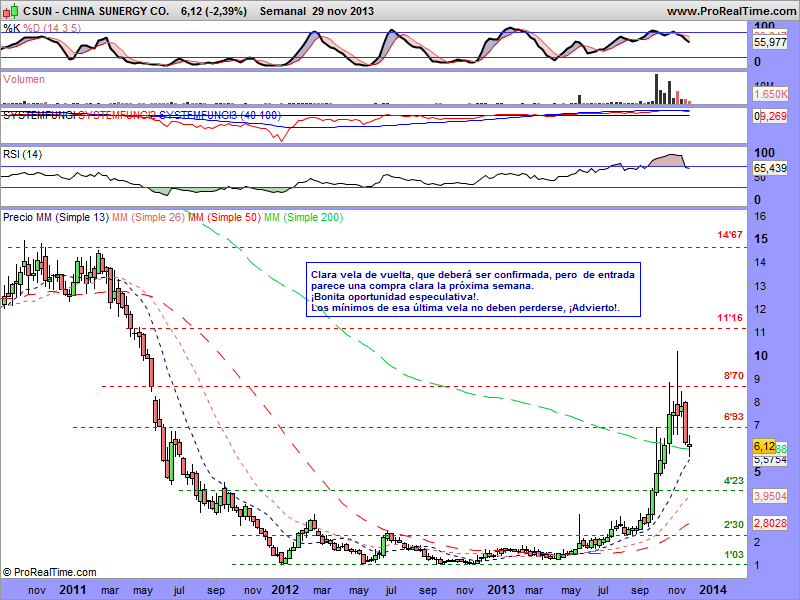Click the 2011 year label on time axis

[x=73, y=589]
